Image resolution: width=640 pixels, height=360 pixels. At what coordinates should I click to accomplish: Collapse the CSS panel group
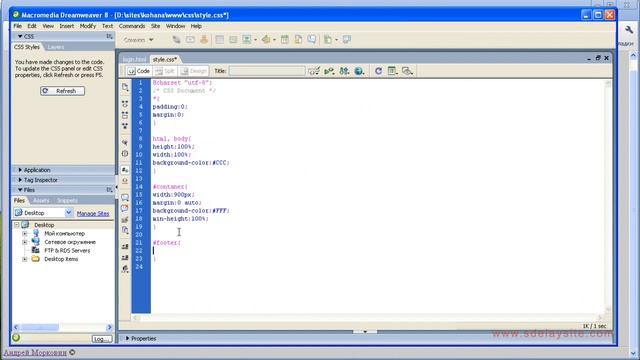pyautogui.click(x=20, y=36)
